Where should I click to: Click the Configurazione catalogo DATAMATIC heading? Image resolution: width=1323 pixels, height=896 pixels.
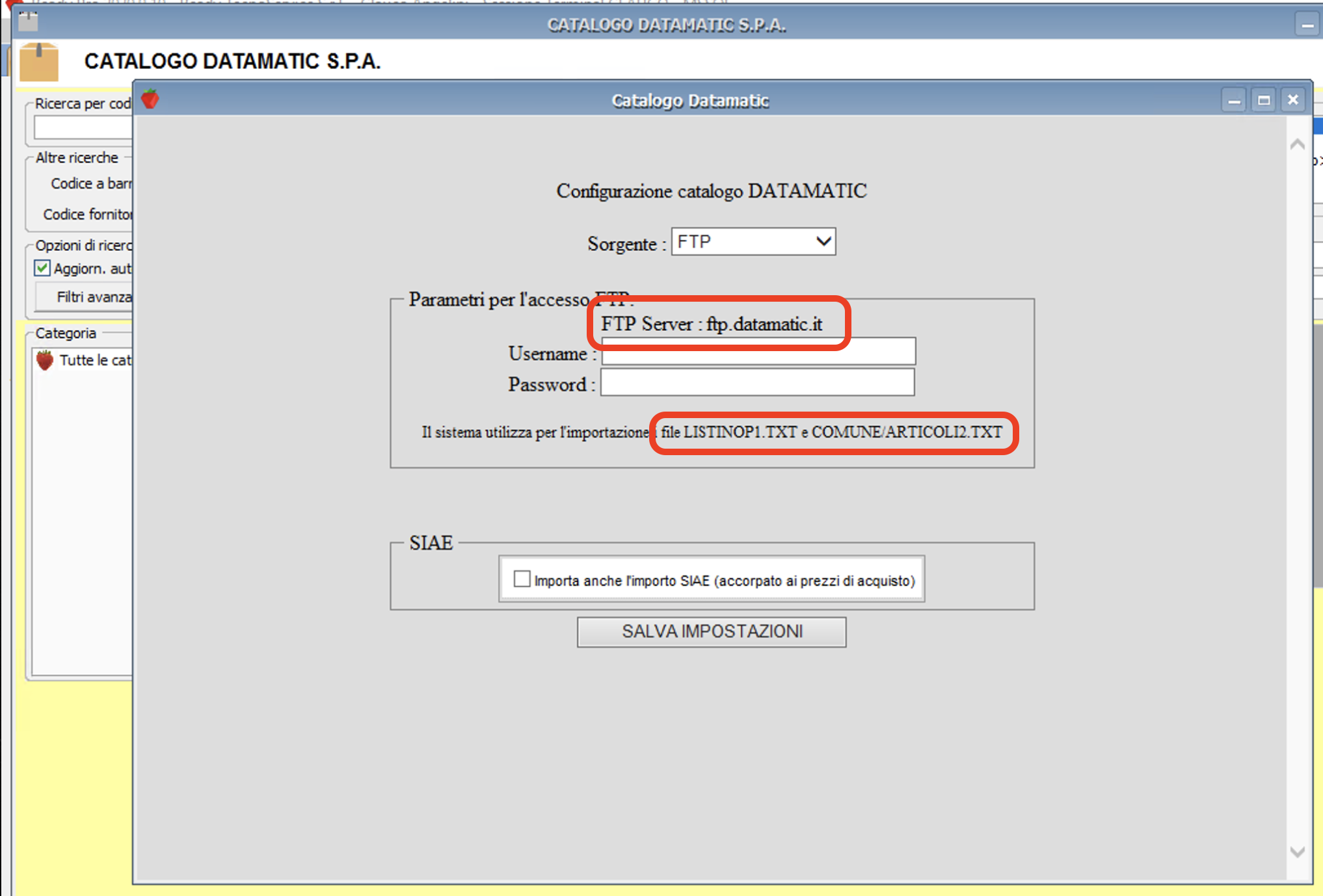[712, 191]
